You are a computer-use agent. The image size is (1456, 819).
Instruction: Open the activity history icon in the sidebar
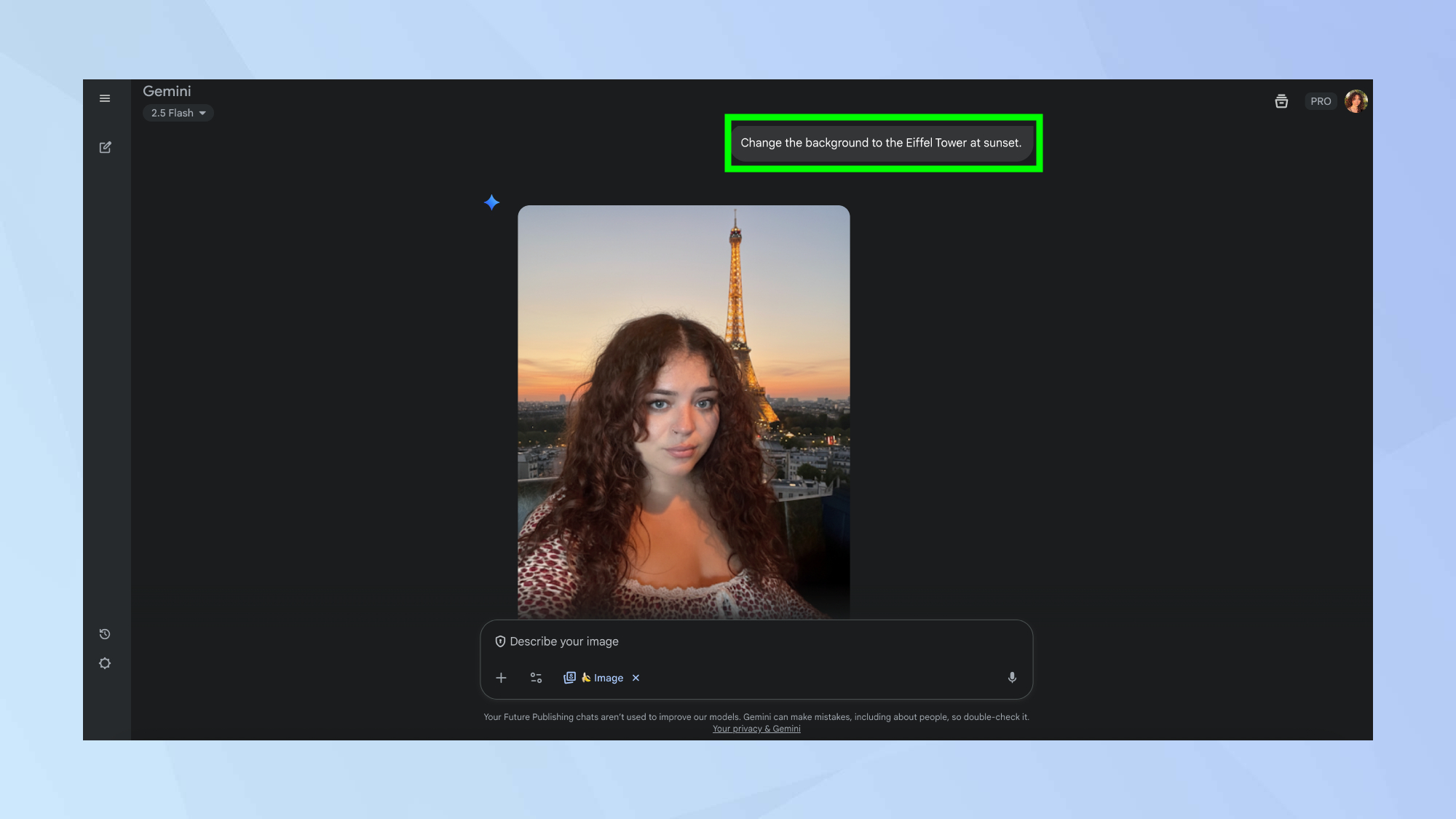pyautogui.click(x=105, y=634)
